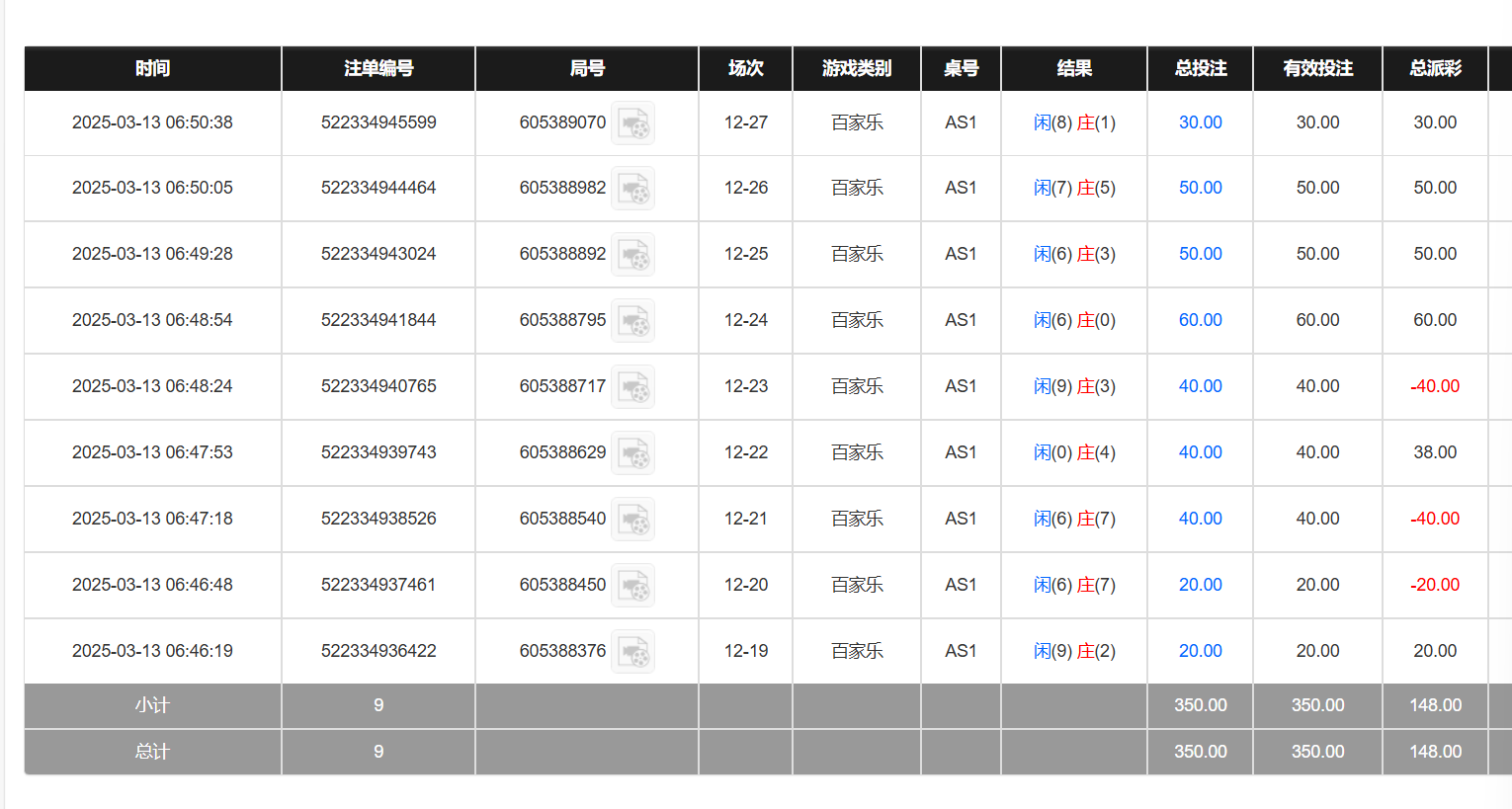Click replay icon beside round 605388717
This screenshot has height=809, width=1512.
[x=632, y=387]
